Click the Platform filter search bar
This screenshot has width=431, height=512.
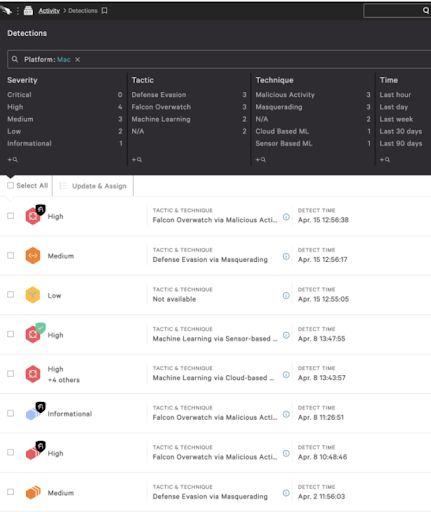[219, 60]
